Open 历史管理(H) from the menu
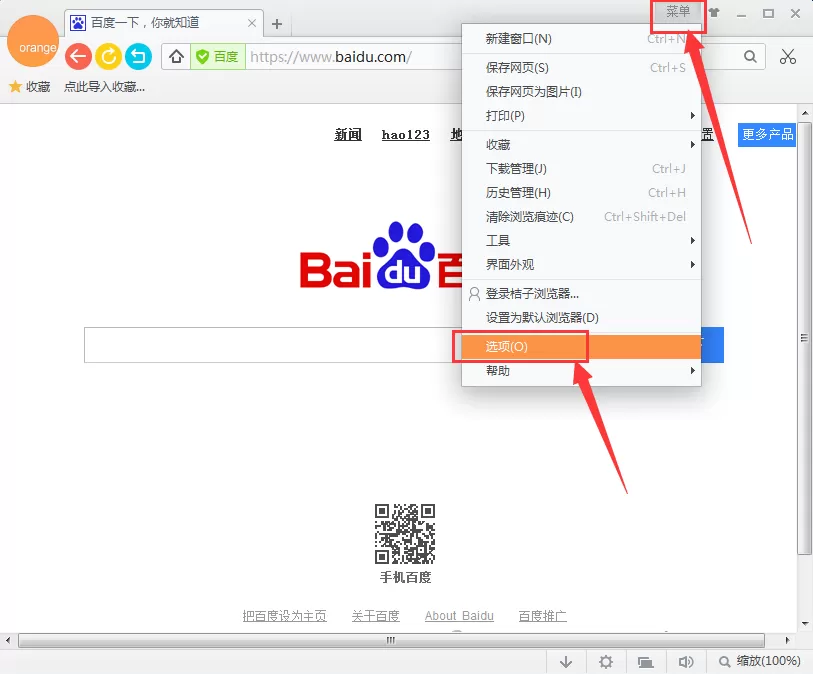Image resolution: width=813 pixels, height=674 pixels. pos(581,193)
